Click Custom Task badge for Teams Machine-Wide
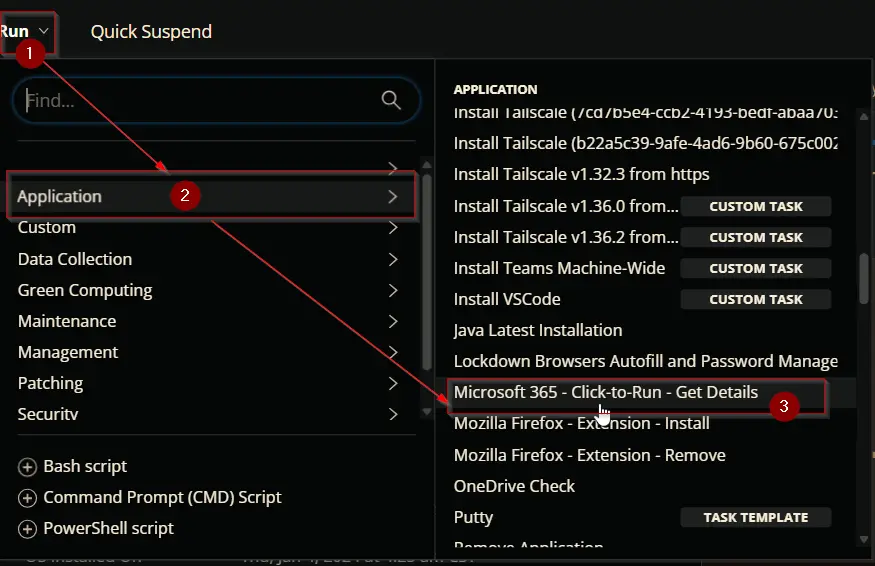875x566 pixels. [x=756, y=268]
